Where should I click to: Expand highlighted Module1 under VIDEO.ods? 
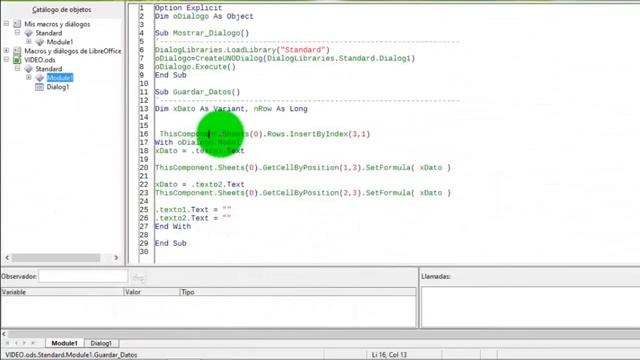(x=29, y=78)
